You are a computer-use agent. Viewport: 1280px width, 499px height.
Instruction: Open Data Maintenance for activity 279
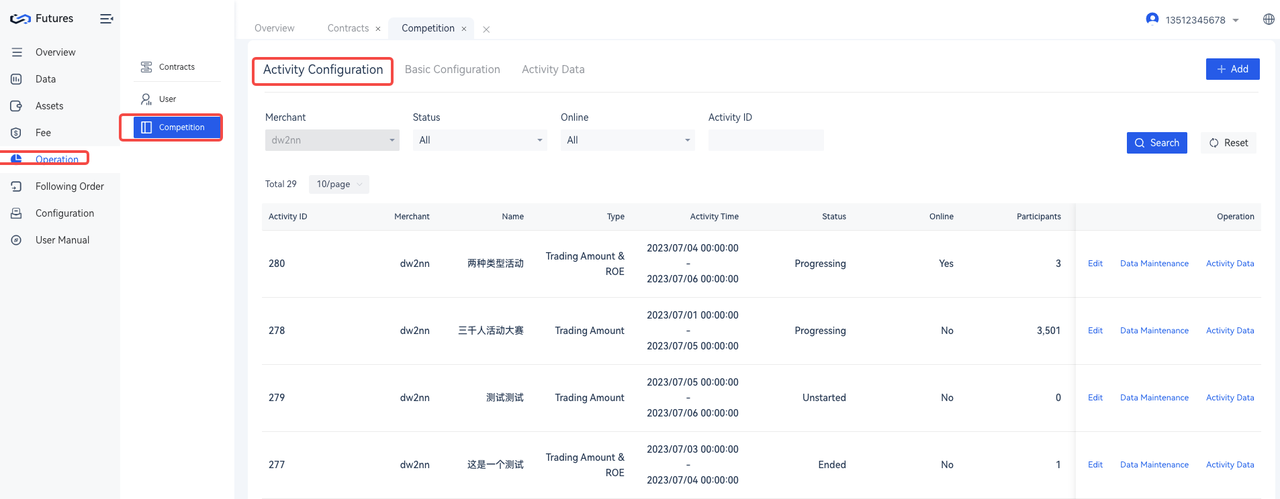(x=1154, y=398)
